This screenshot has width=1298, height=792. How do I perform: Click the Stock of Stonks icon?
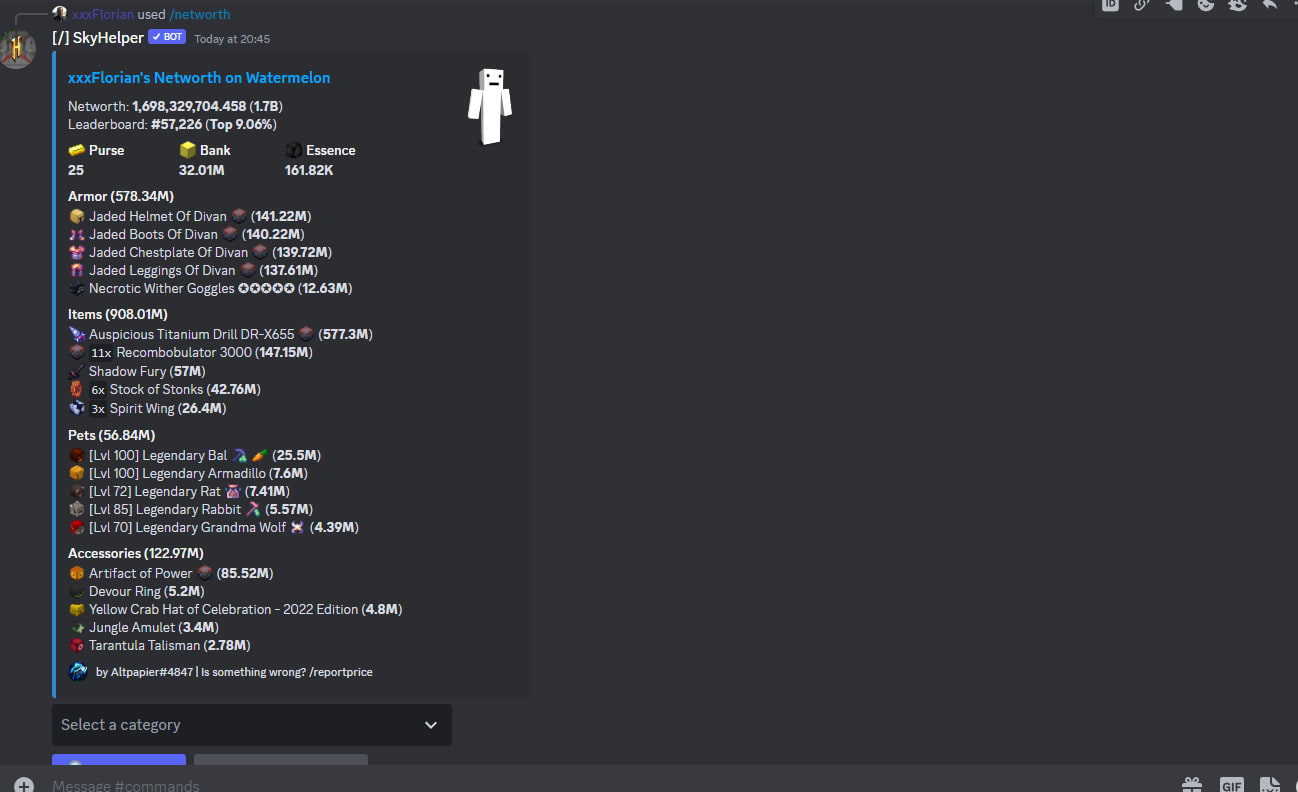point(77,389)
